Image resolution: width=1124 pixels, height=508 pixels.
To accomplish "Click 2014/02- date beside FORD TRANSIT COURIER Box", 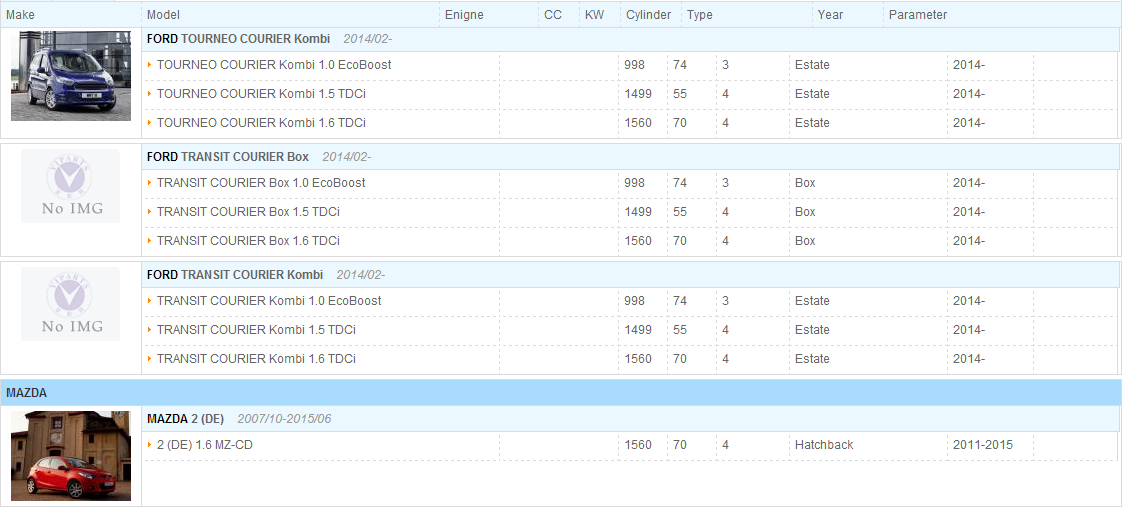I will coord(347,157).
